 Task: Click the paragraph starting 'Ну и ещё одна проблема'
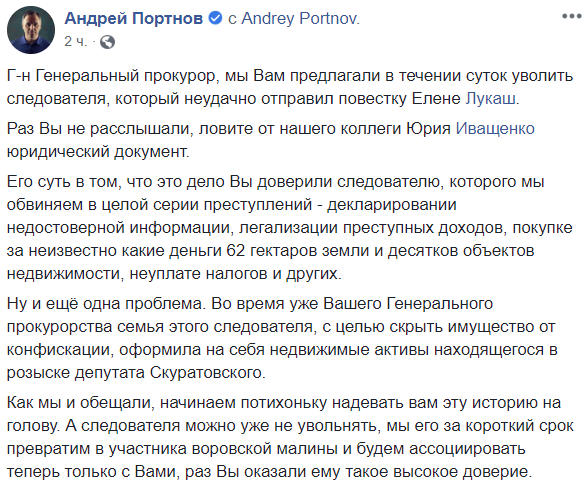point(282,338)
